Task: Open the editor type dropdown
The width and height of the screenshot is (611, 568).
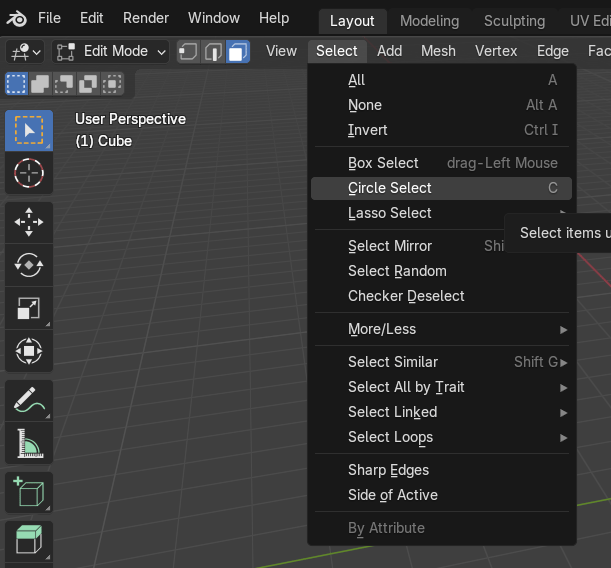Action: (25, 51)
